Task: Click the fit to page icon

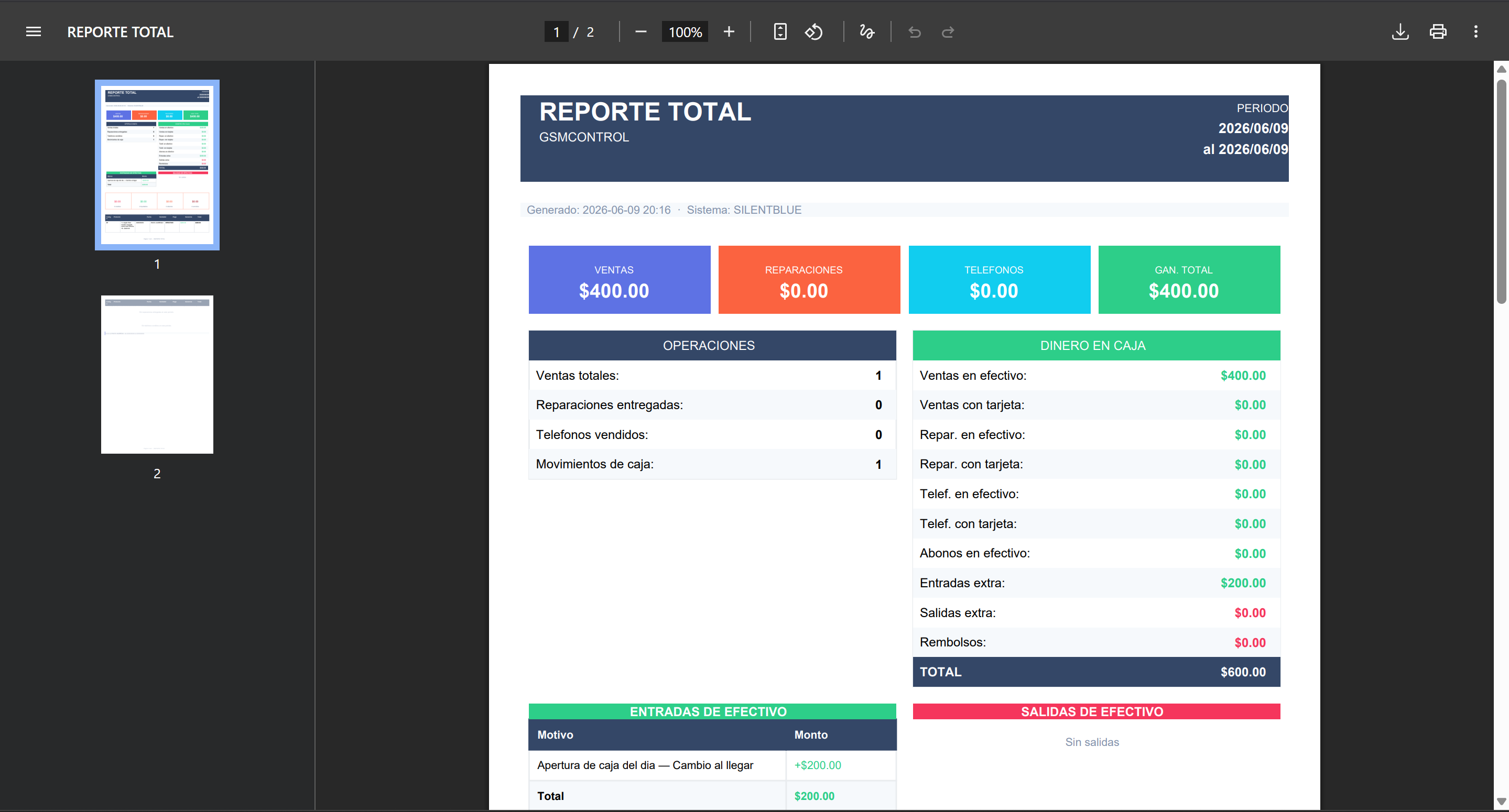Action: (x=780, y=31)
